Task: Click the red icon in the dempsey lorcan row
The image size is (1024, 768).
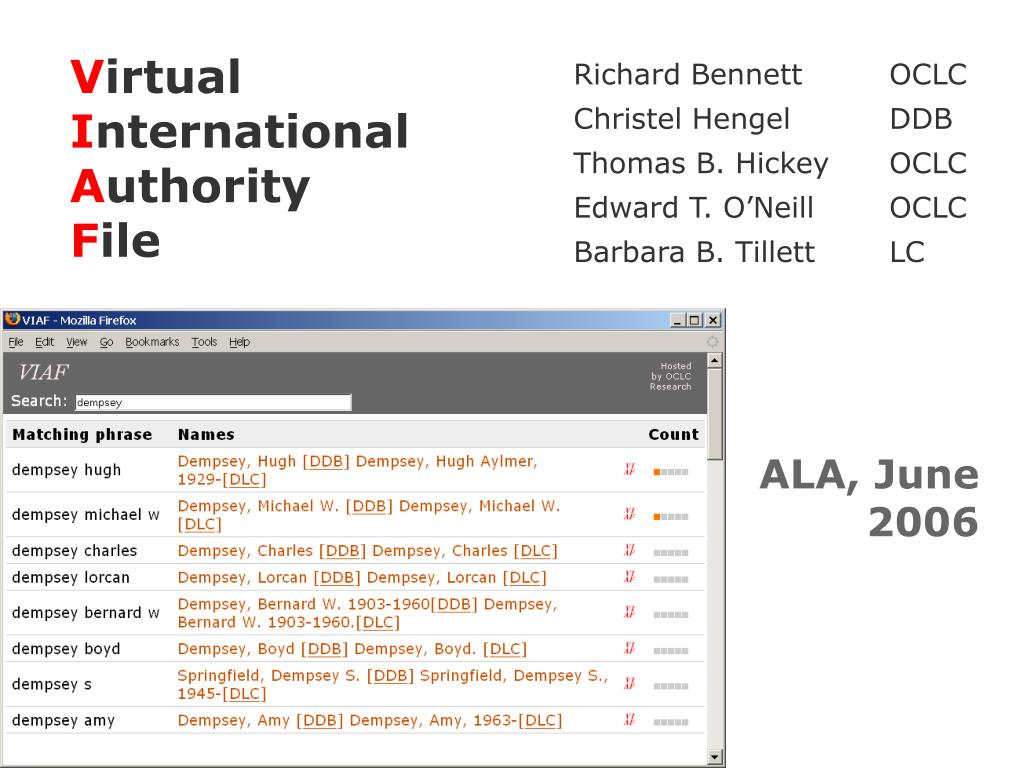Action: coord(630,577)
